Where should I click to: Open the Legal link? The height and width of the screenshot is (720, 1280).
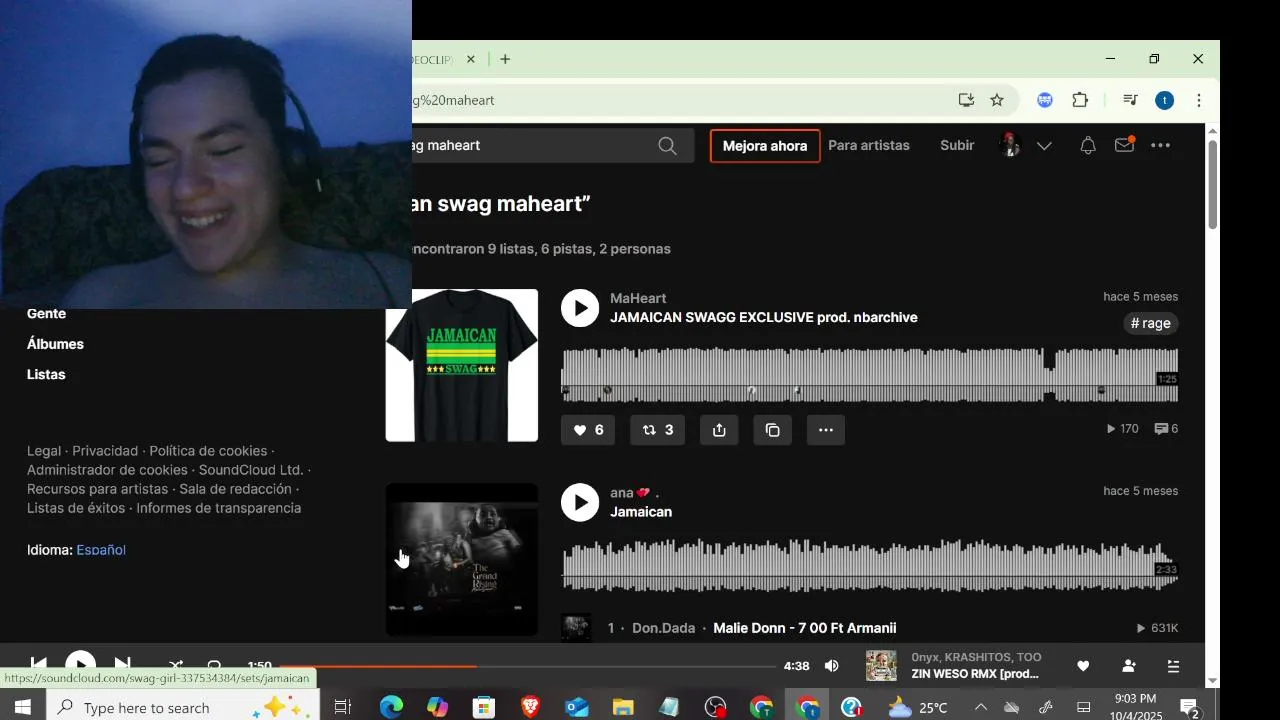coord(44,451)
